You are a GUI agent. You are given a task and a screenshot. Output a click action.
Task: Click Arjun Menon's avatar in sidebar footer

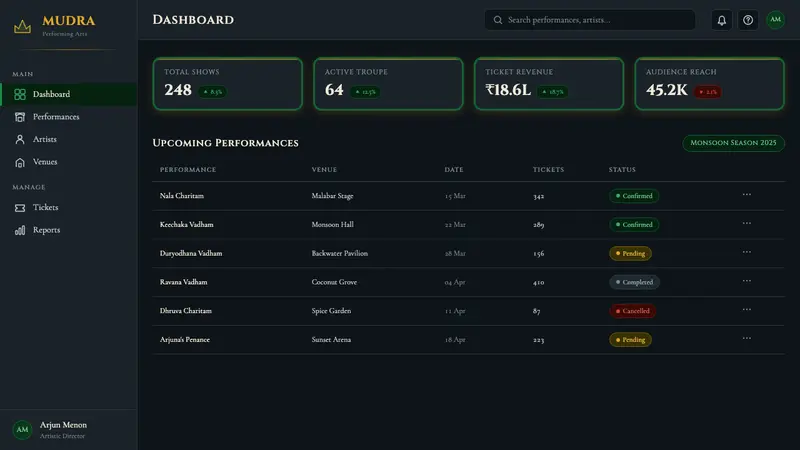click(22, 430)
